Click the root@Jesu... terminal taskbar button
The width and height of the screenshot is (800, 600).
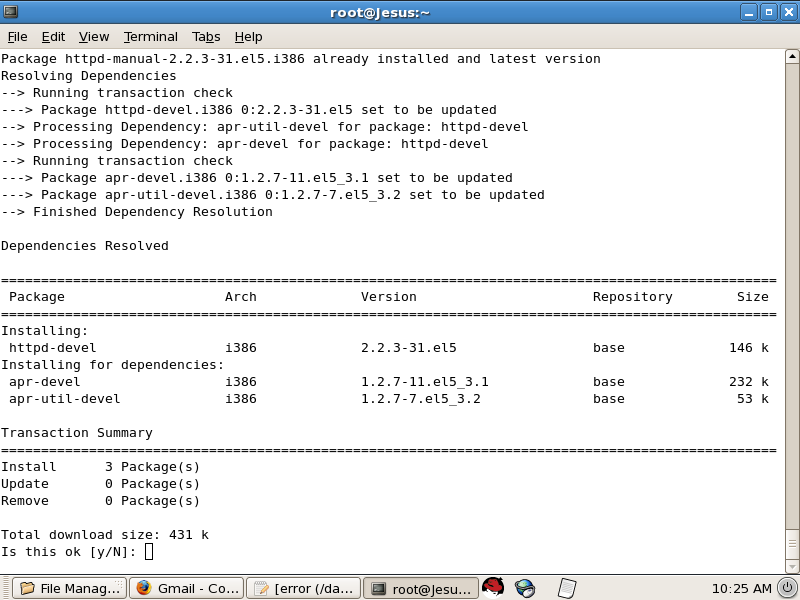click(420, 588)
